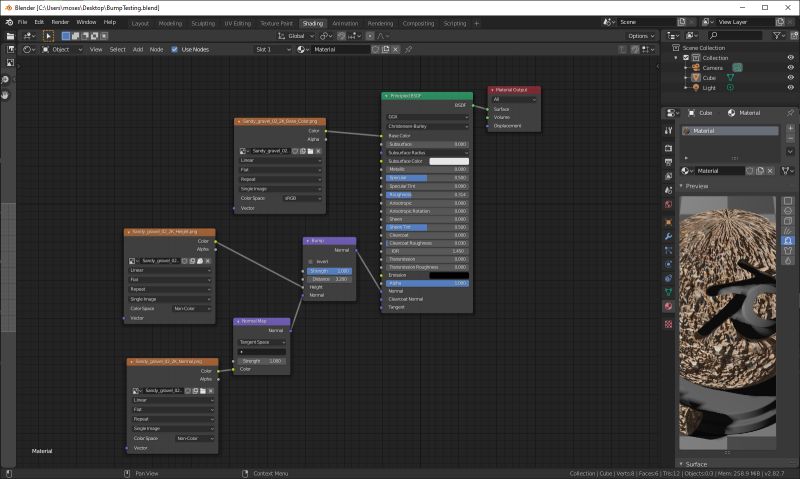
Task: Hide Collection using its eye icon
Action: [790, 58]
